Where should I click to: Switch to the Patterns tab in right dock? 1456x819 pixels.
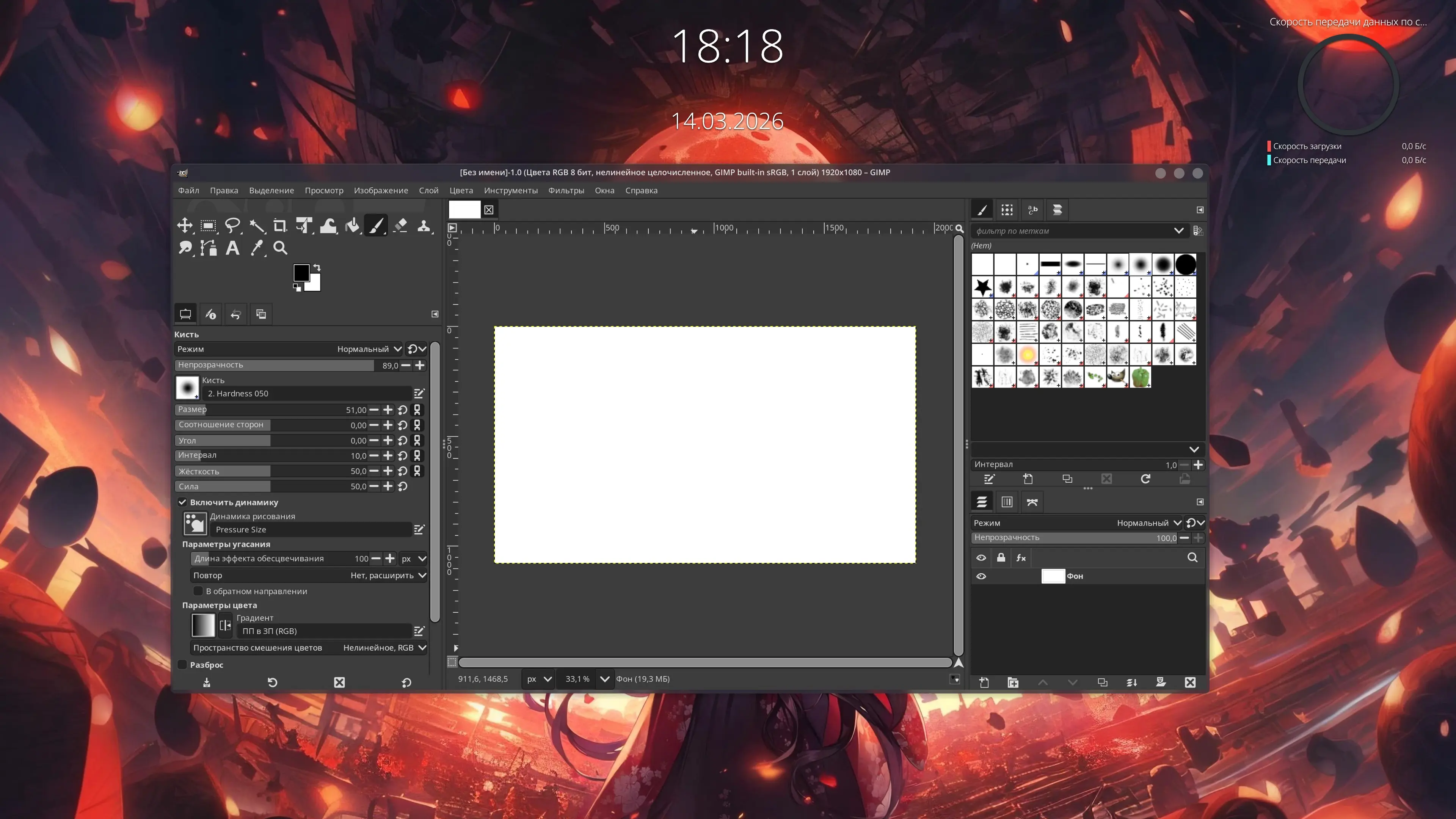click(x=1007, y=210)
